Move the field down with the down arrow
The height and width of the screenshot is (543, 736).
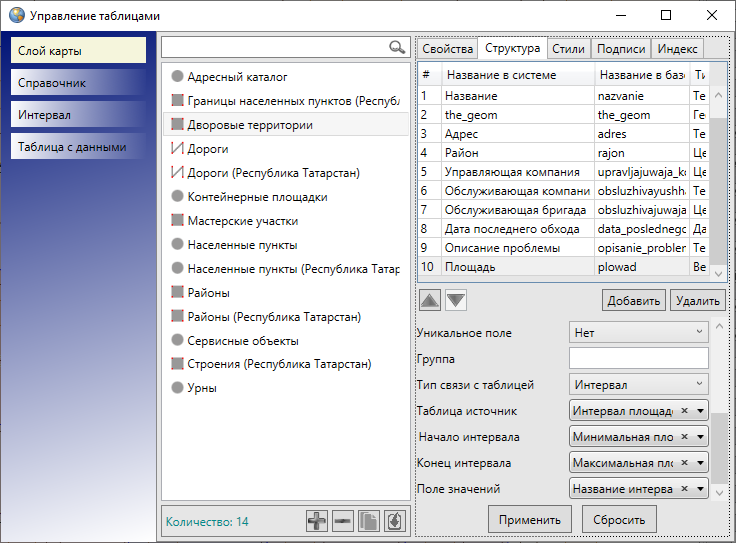click(x=455, y=300)
